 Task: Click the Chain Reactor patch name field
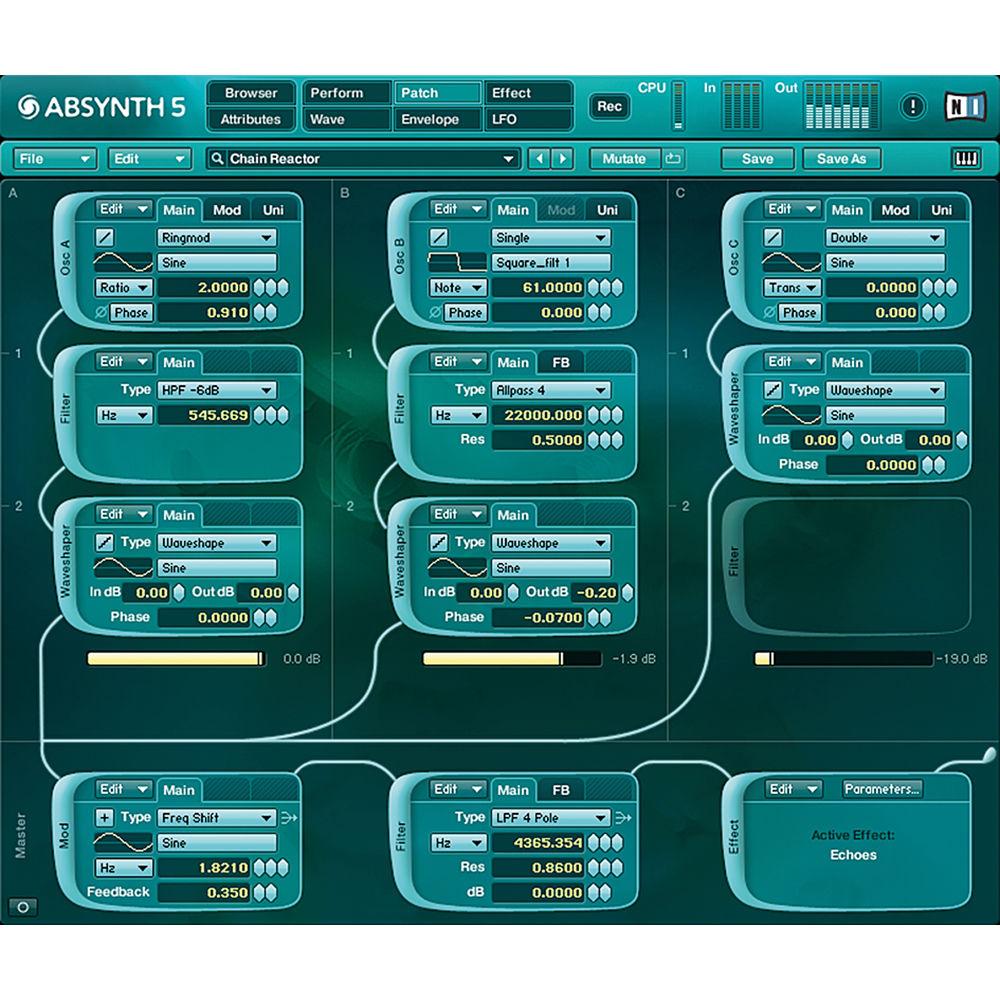[x=360, y=158]
